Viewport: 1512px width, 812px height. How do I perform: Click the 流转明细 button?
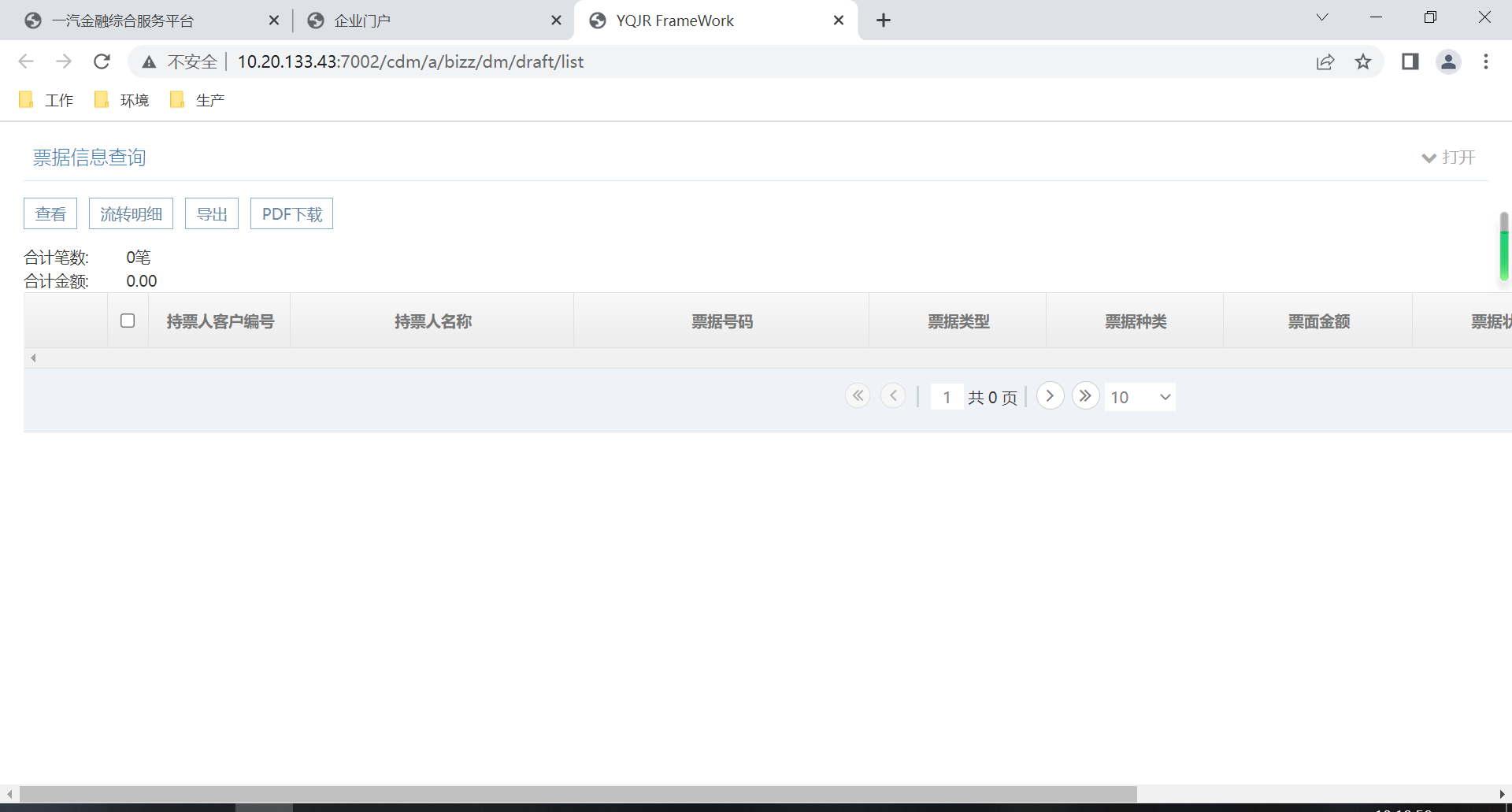pyautogui.click(x=131, y=213)
